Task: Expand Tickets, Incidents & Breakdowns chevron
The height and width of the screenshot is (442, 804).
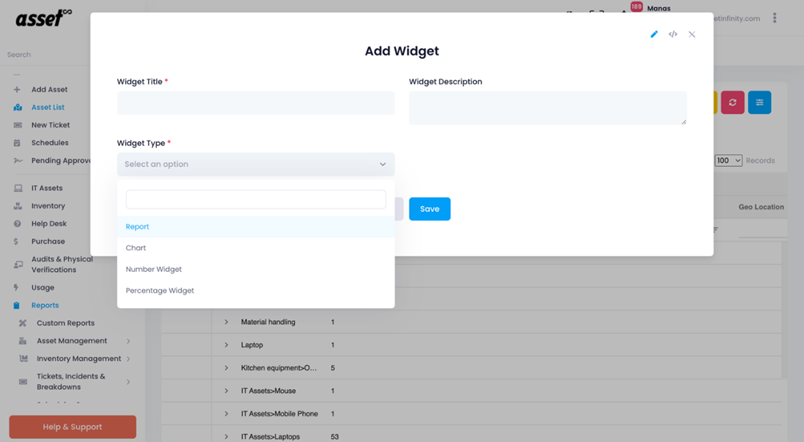Action: tap(128, 382)
